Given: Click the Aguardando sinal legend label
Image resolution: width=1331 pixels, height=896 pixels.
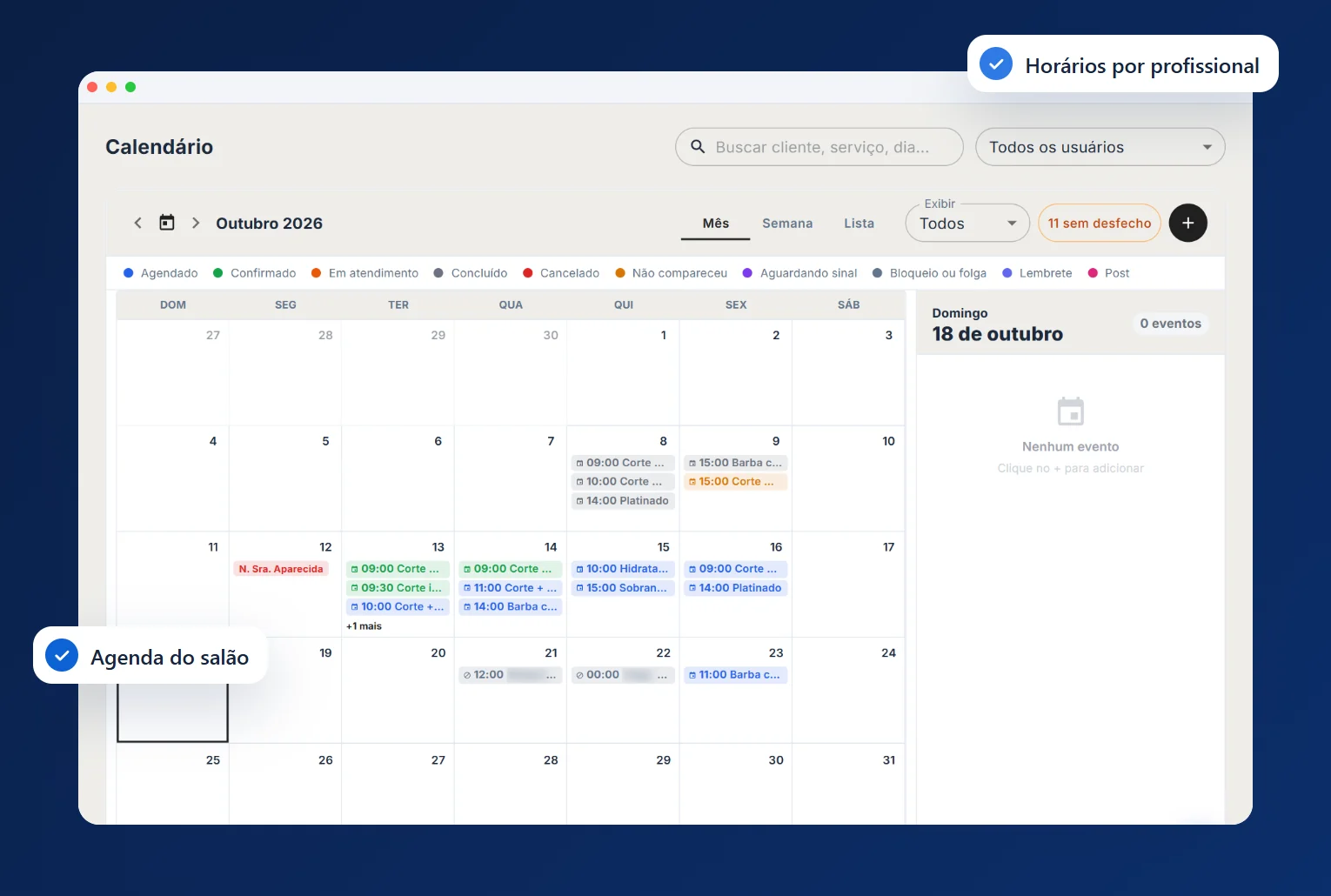Looking at the screenshot, I should pos(808,273).
